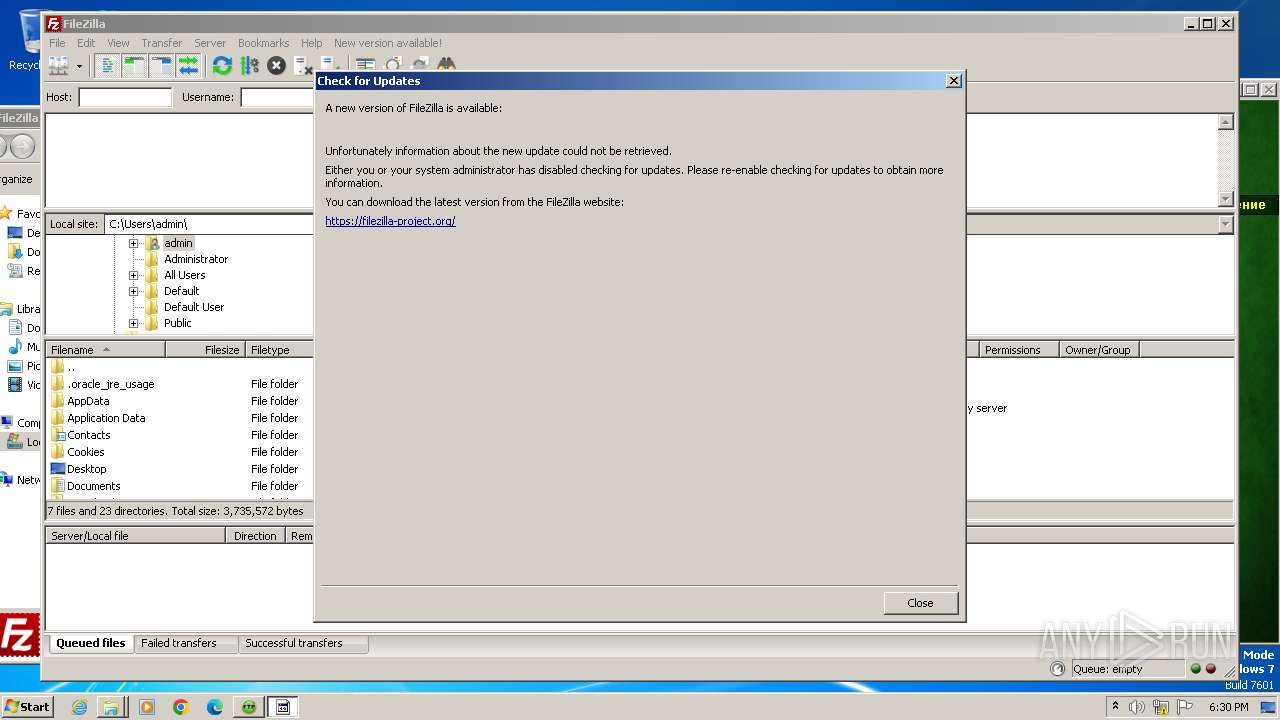Image resolution: width=1280 pixels, height=720 pixels.
Task: Select the Default User folder in tree
Action: 194,307
